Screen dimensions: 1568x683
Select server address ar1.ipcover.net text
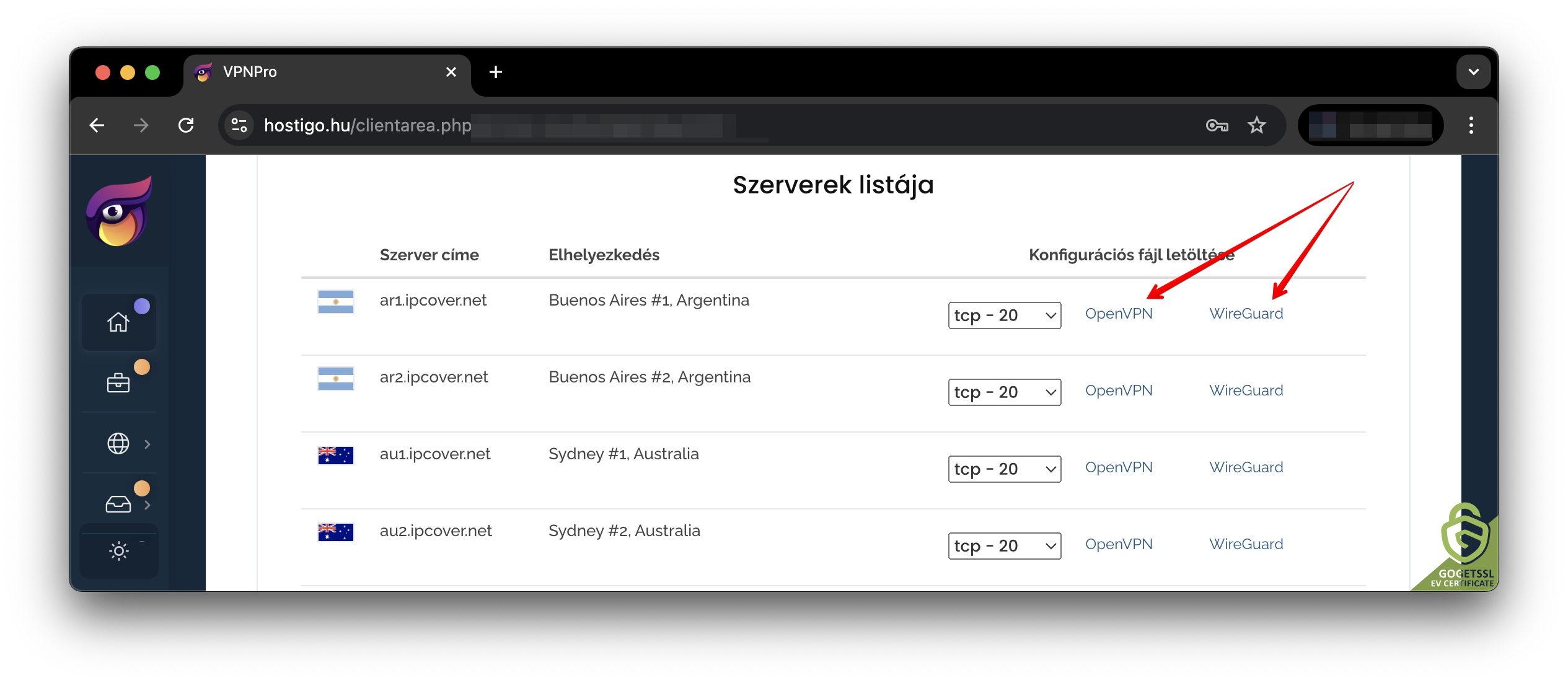point(433,301)
